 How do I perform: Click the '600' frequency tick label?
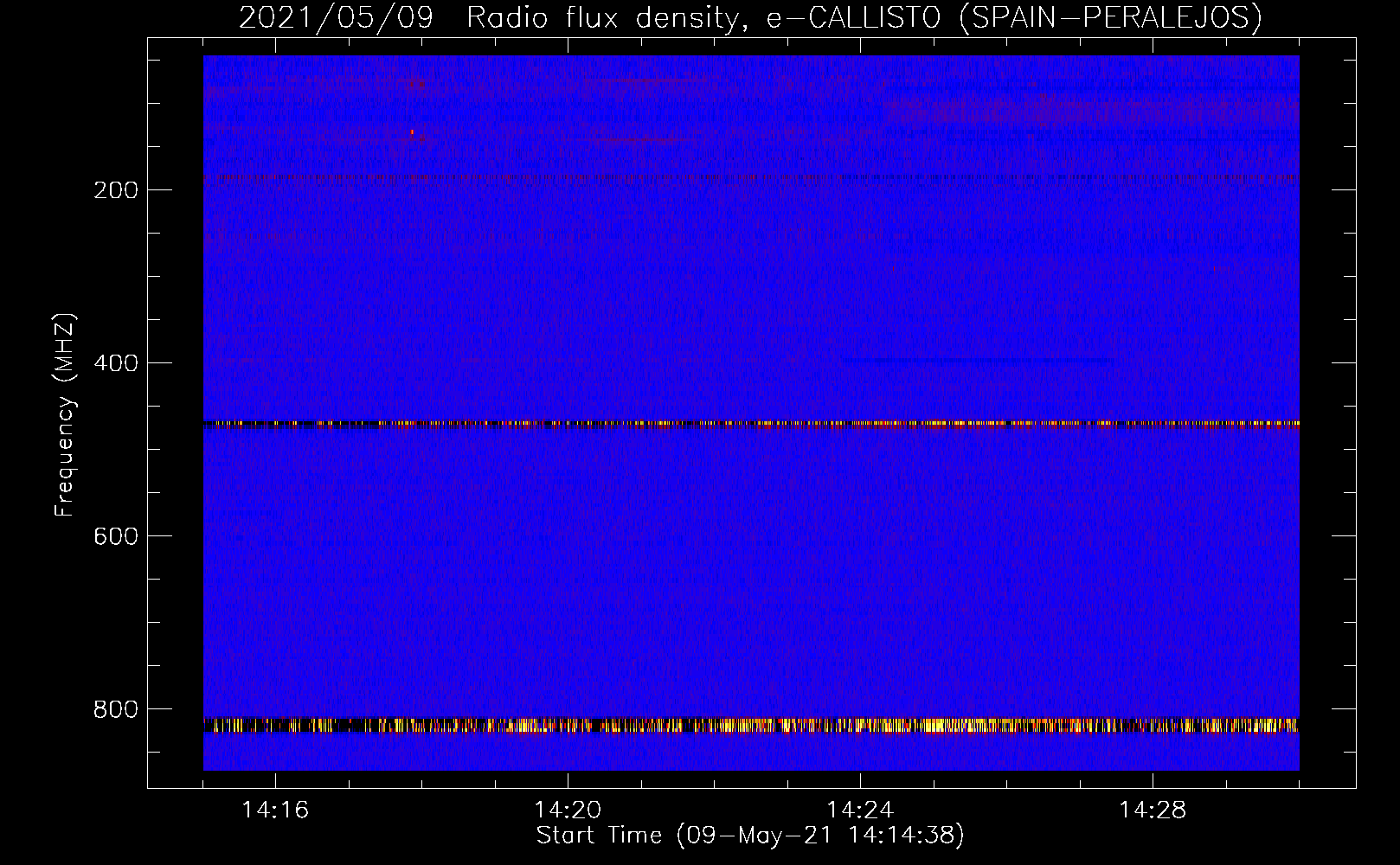point(115,536)
